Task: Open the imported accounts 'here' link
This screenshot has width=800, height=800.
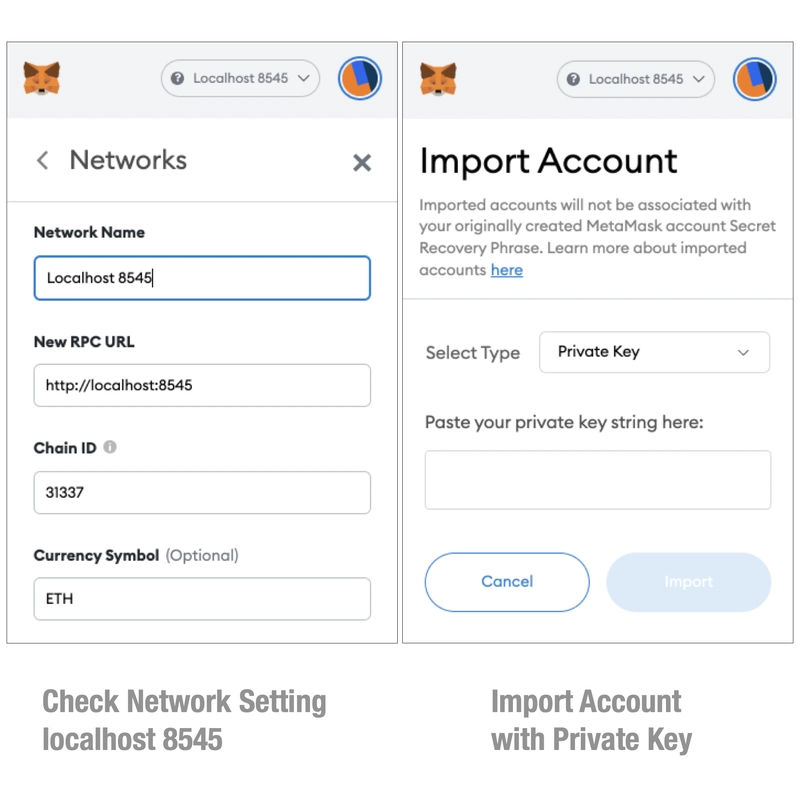Action: (x=507, y=270)
